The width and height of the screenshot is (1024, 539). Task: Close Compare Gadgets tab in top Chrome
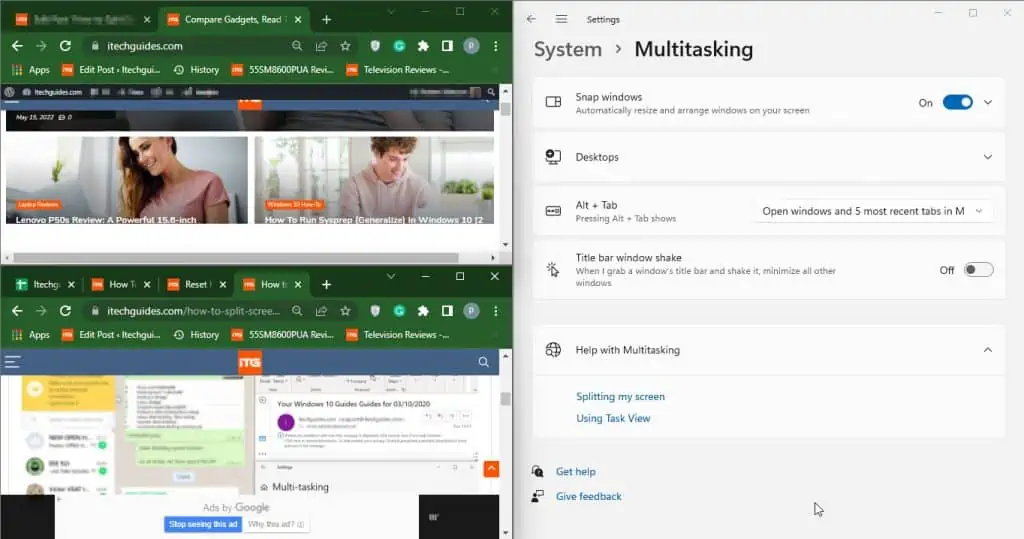point(298,20)
